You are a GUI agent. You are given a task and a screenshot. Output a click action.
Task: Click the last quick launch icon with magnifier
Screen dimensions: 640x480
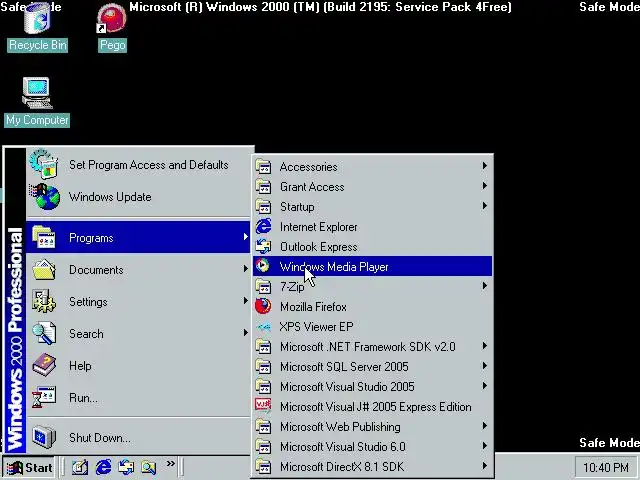coord(149,467)
